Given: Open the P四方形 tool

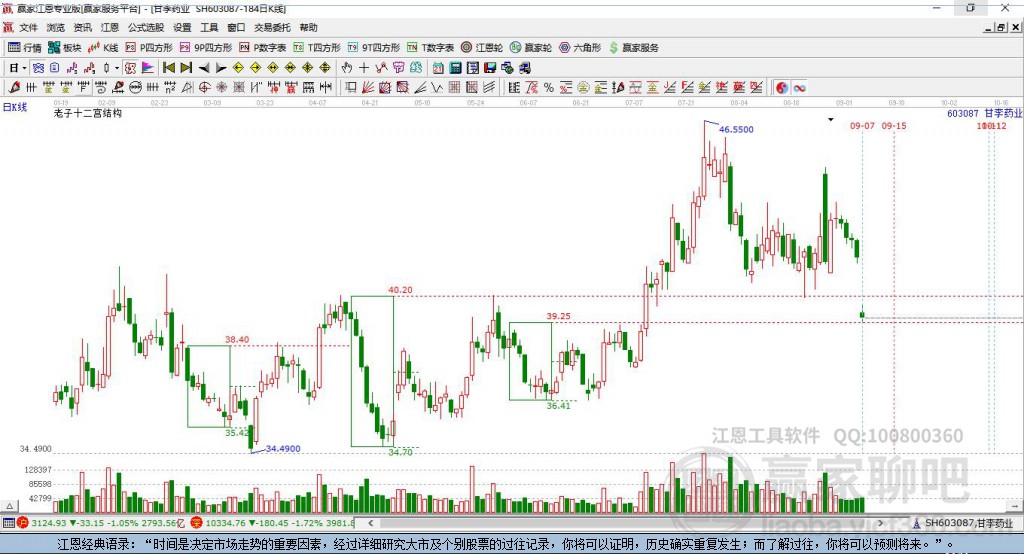Looking at the screenshot, I should (x=149, y=48).
